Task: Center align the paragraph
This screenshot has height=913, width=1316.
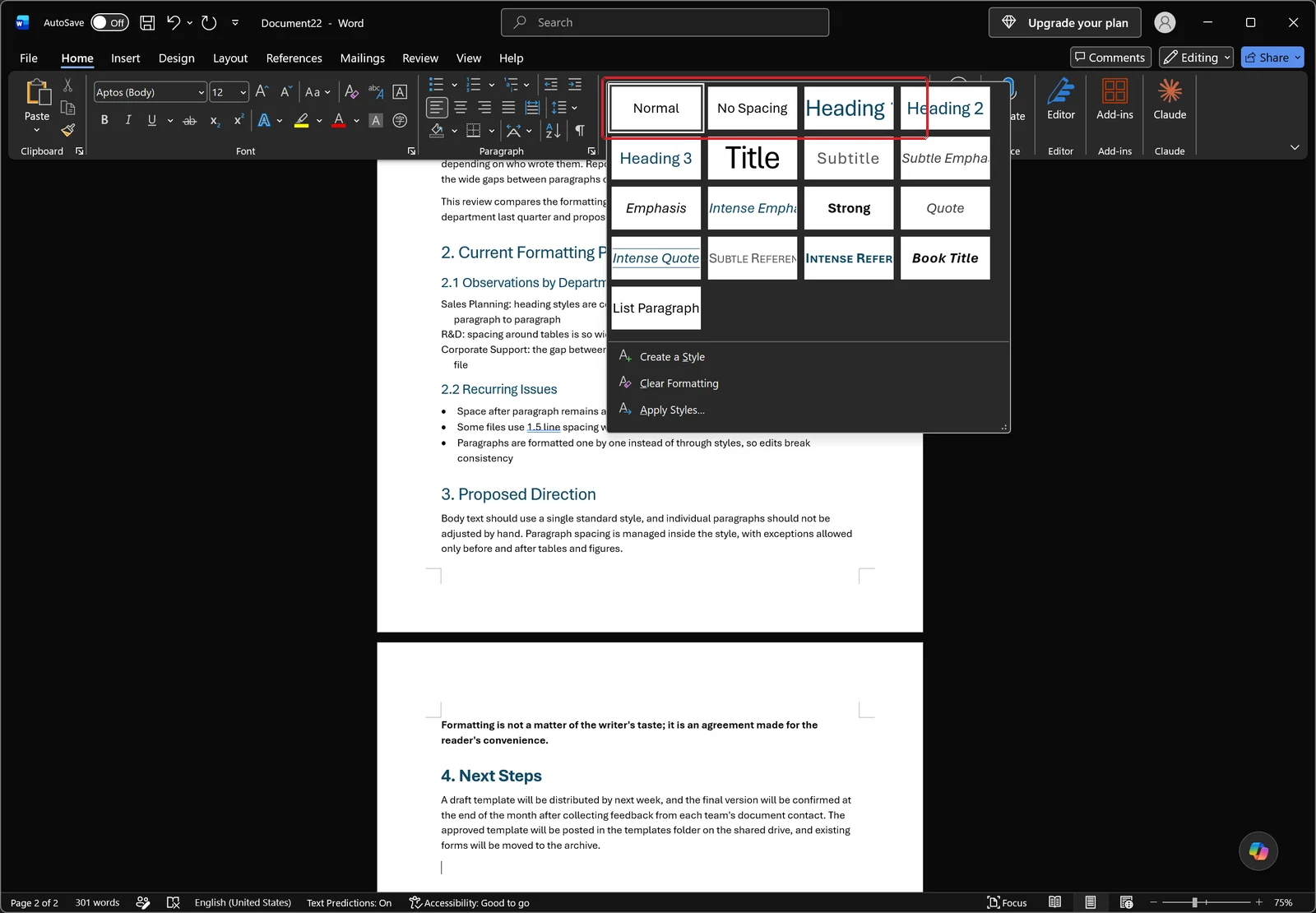Action: point(461,107)
